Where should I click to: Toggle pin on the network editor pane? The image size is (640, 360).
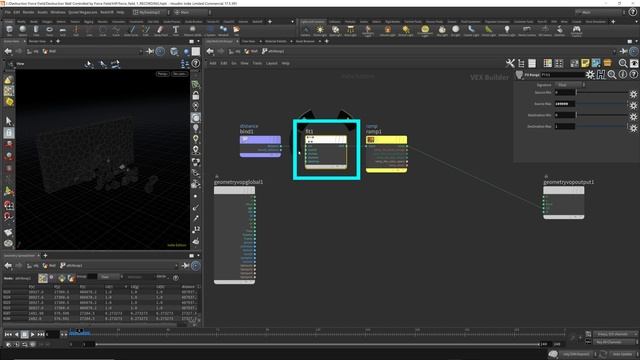623,51
